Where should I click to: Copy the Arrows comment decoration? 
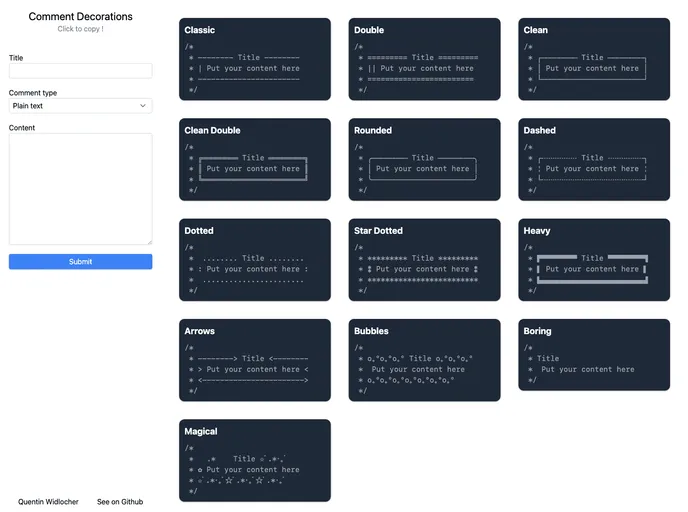pos(254,360)
